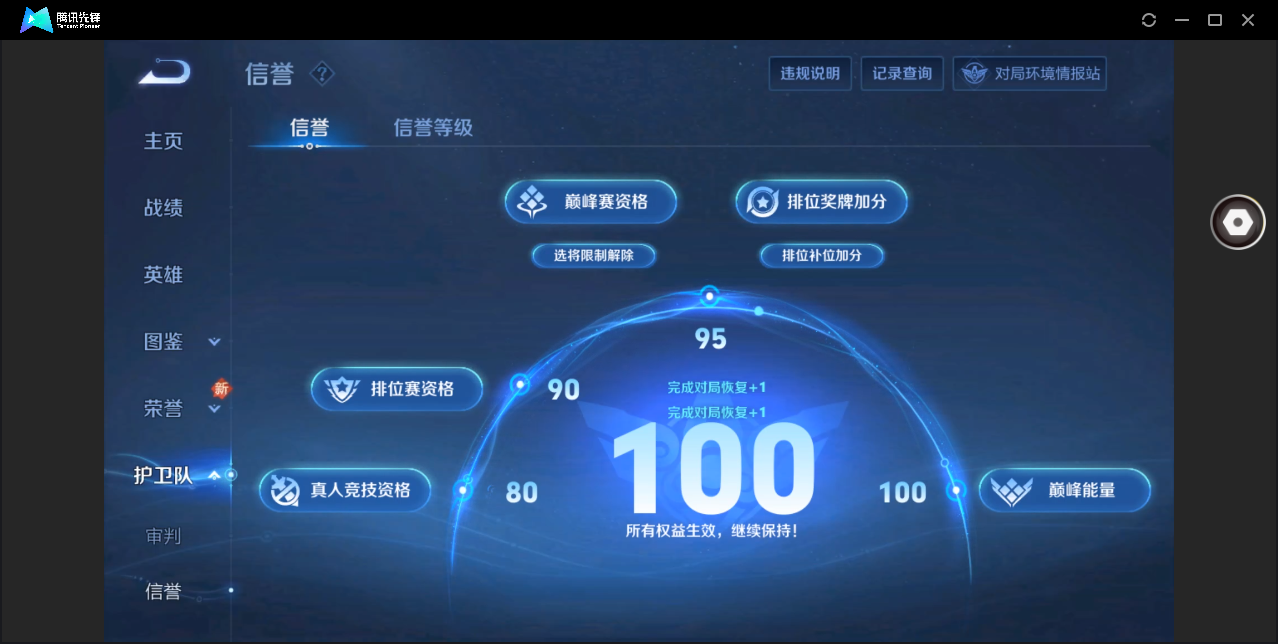Minimize the 腾讯先锋 window
The height and width of the screenshot is (644, 1278).
pyautogui.click(x=1182, y=20)
